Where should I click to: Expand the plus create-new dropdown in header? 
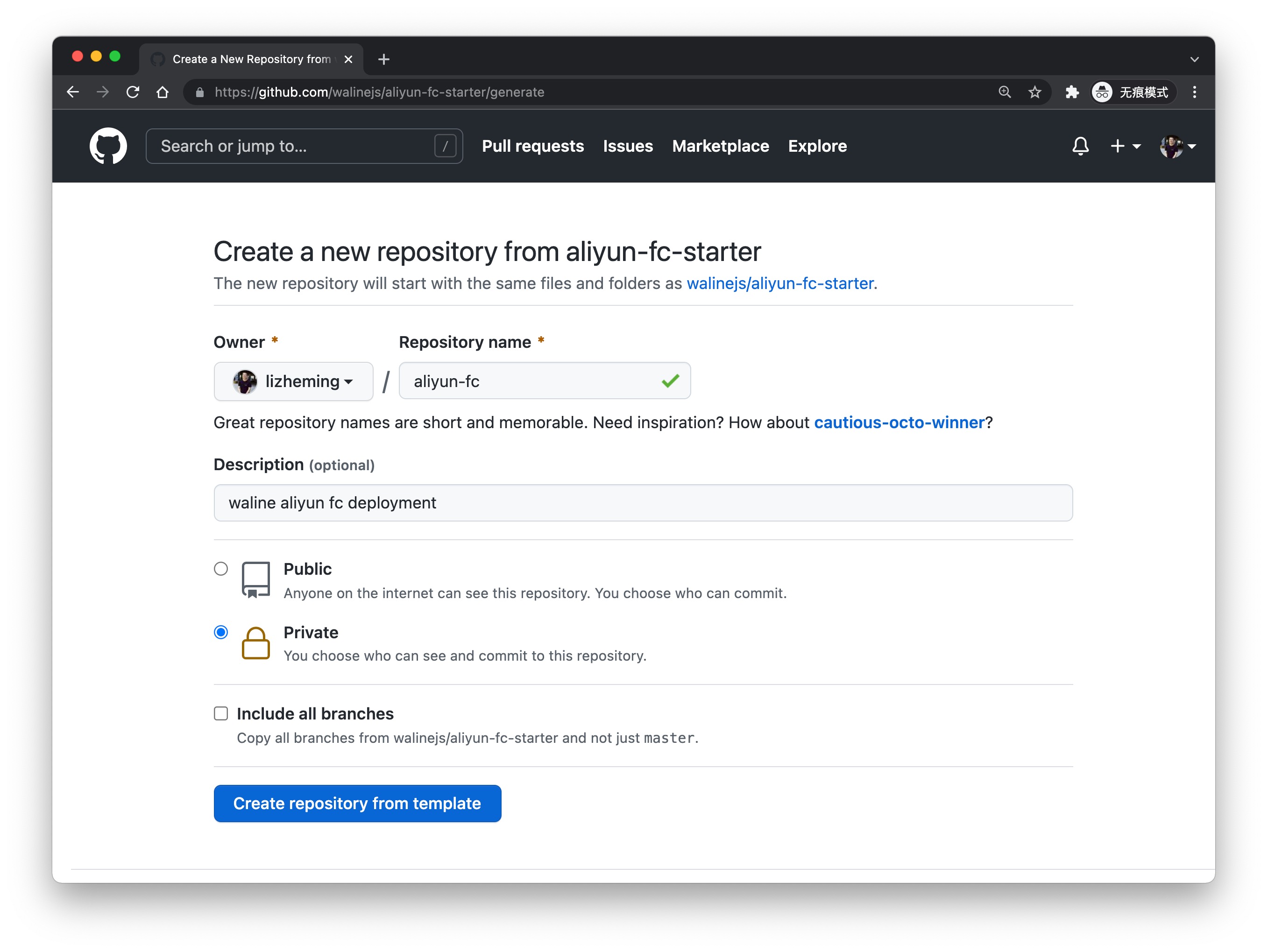point(1125,146)
